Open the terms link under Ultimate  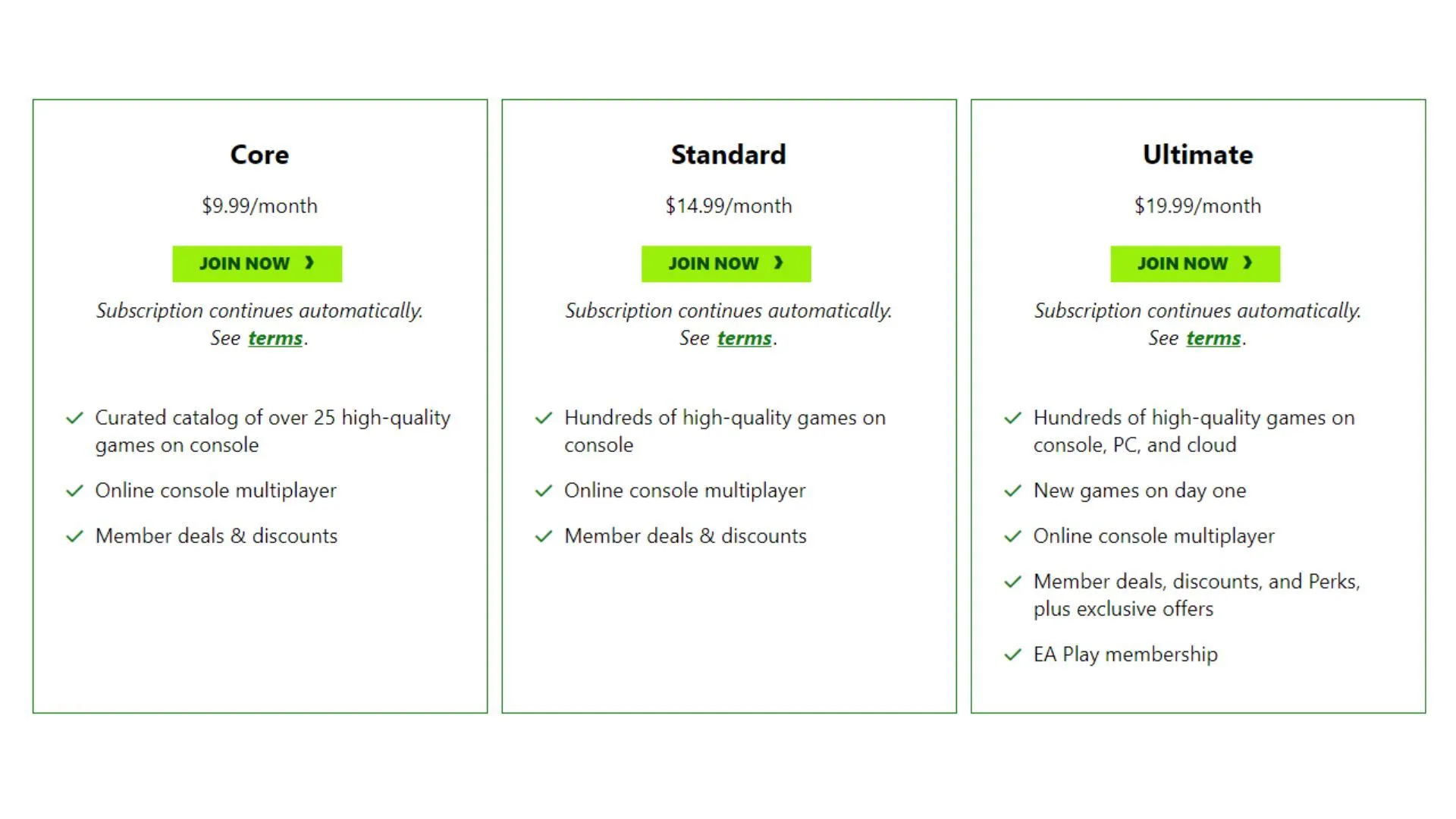tap(1212, 338)
